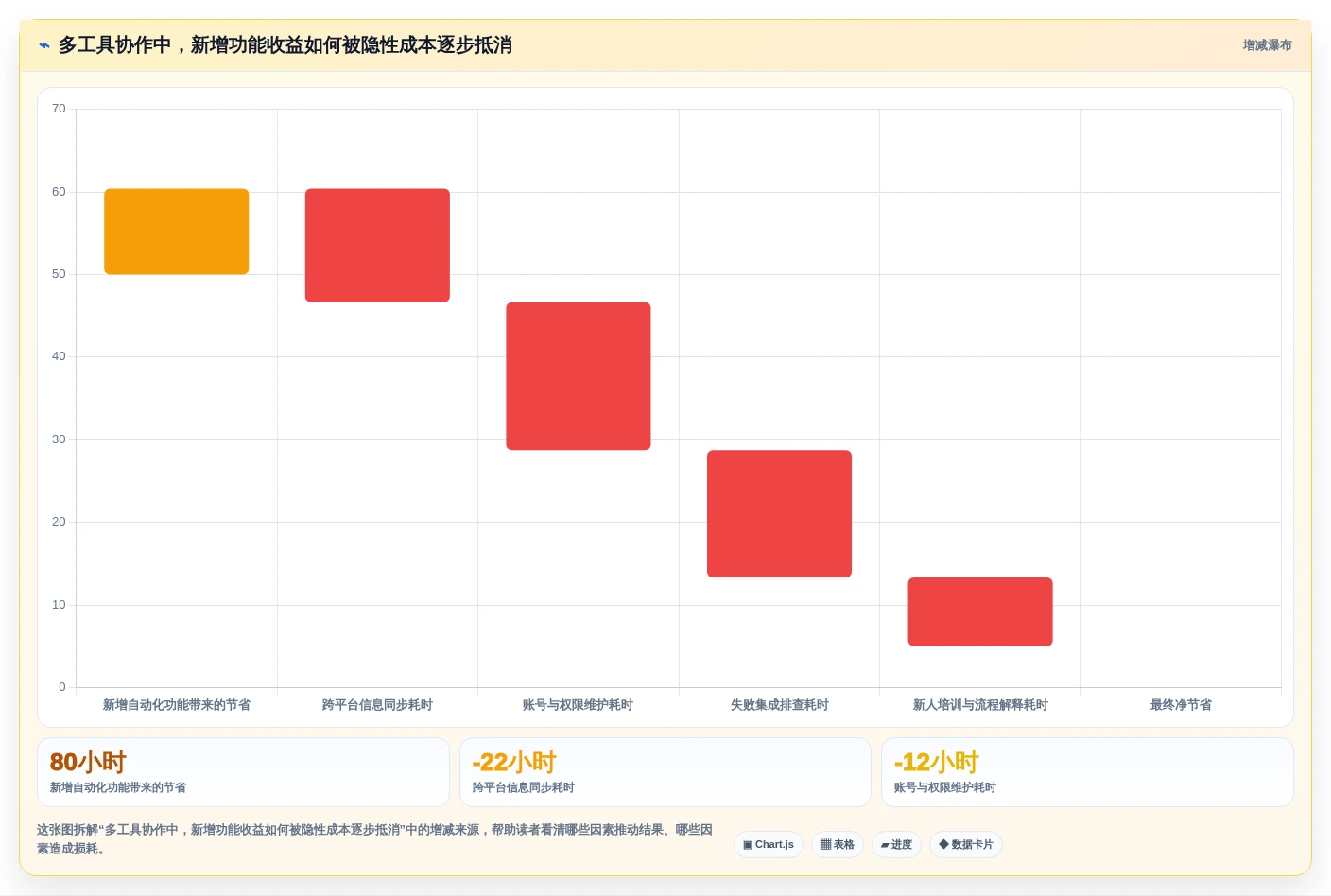The image size is (1331, 896).
Task: Click the card caption 新增自动化功能带来的节省 under 80小时
Action: 118,787
